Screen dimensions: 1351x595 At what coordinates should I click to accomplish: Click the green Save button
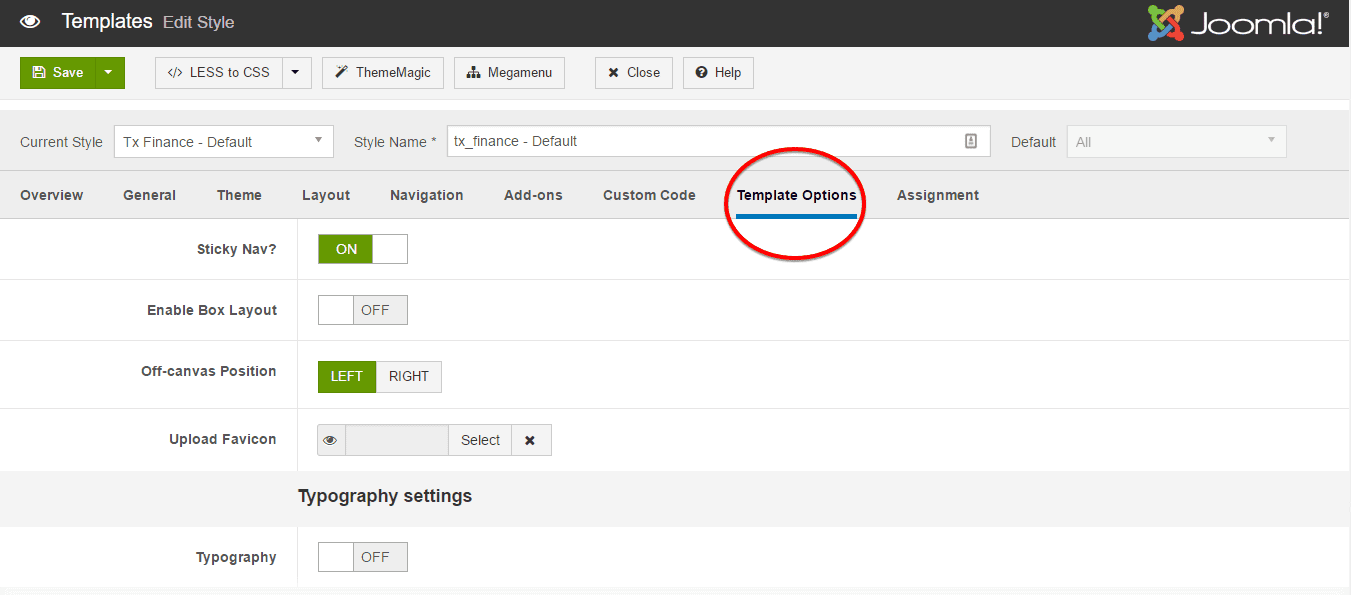58,72
